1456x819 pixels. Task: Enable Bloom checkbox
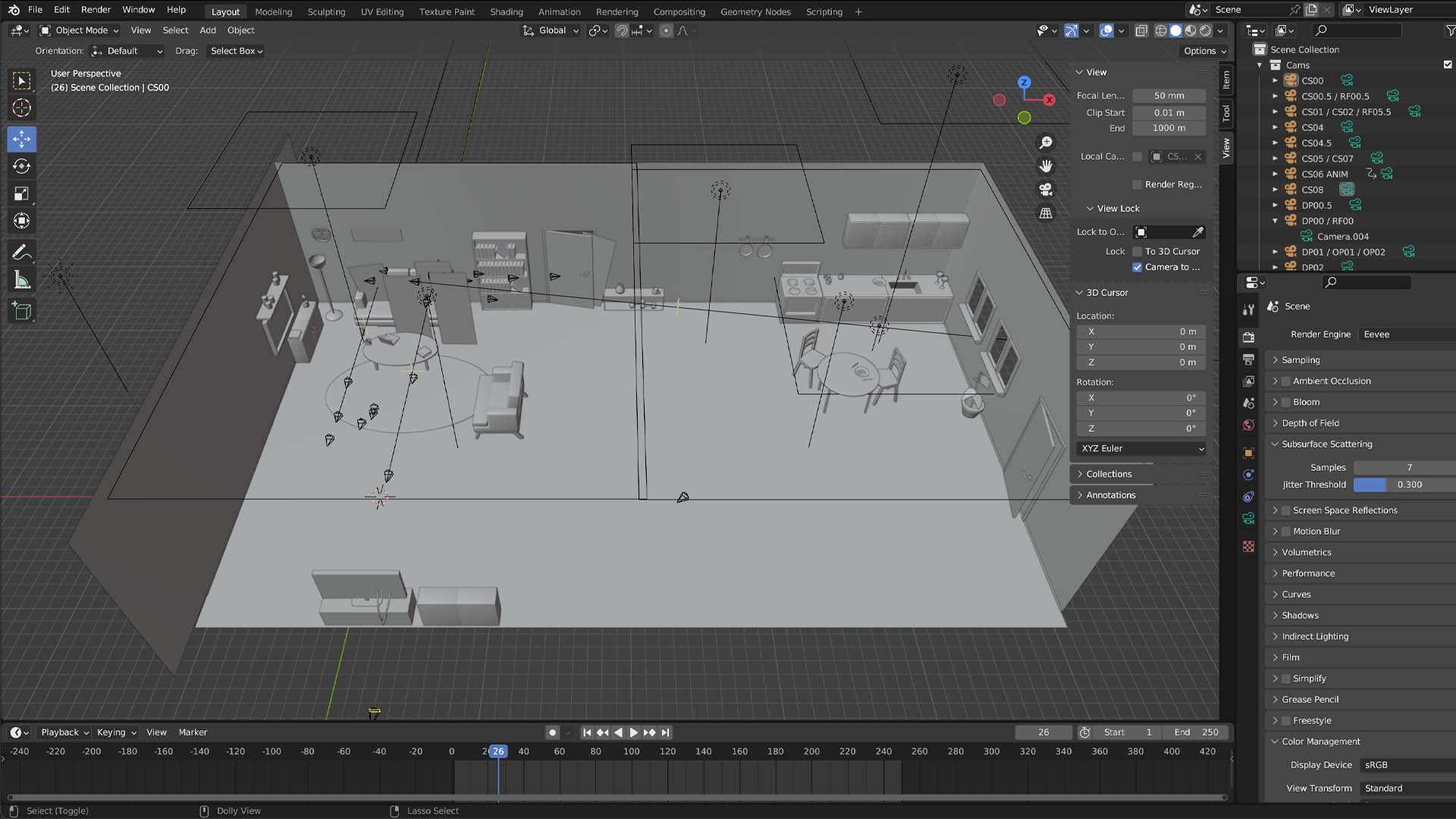click(x=1285, y=402)
